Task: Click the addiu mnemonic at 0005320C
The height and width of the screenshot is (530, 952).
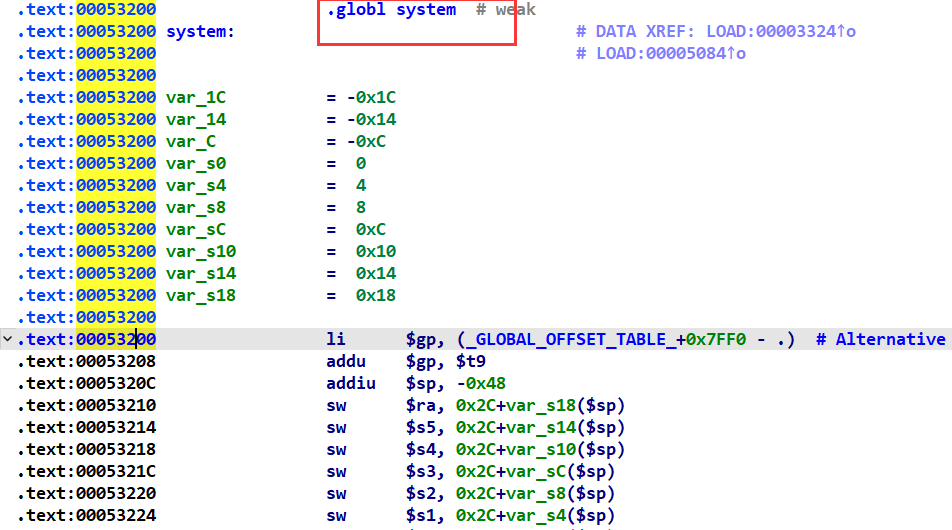Action: coord(351,384)
